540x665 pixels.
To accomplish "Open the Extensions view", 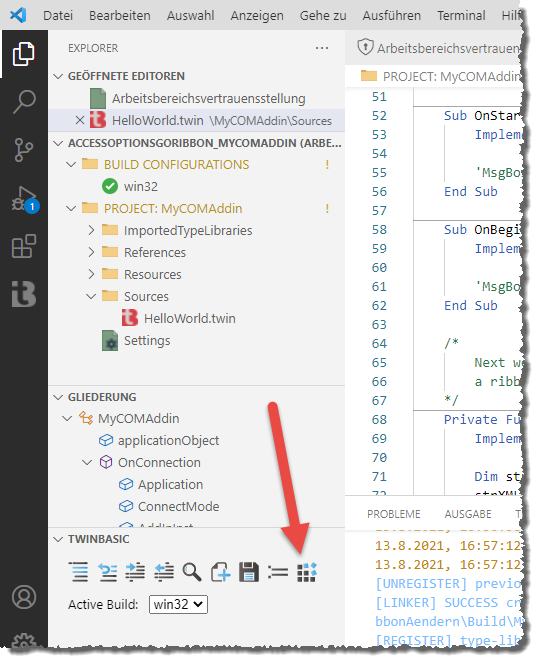I will 24,246.
